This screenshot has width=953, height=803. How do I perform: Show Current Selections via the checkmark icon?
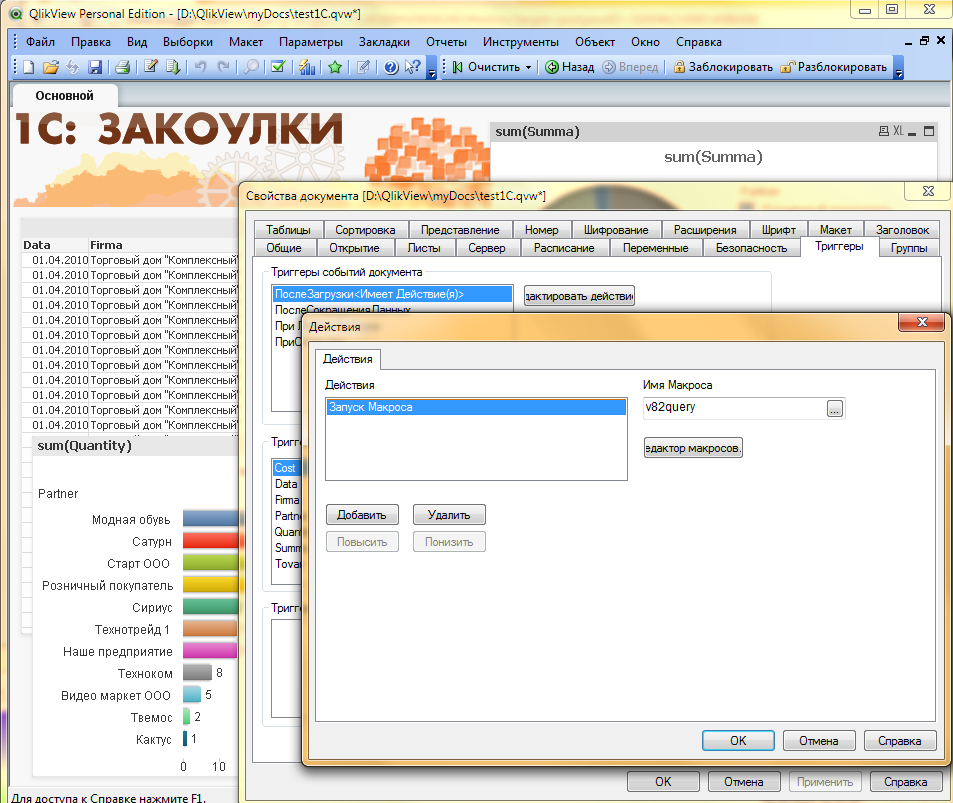click(278, 67)
